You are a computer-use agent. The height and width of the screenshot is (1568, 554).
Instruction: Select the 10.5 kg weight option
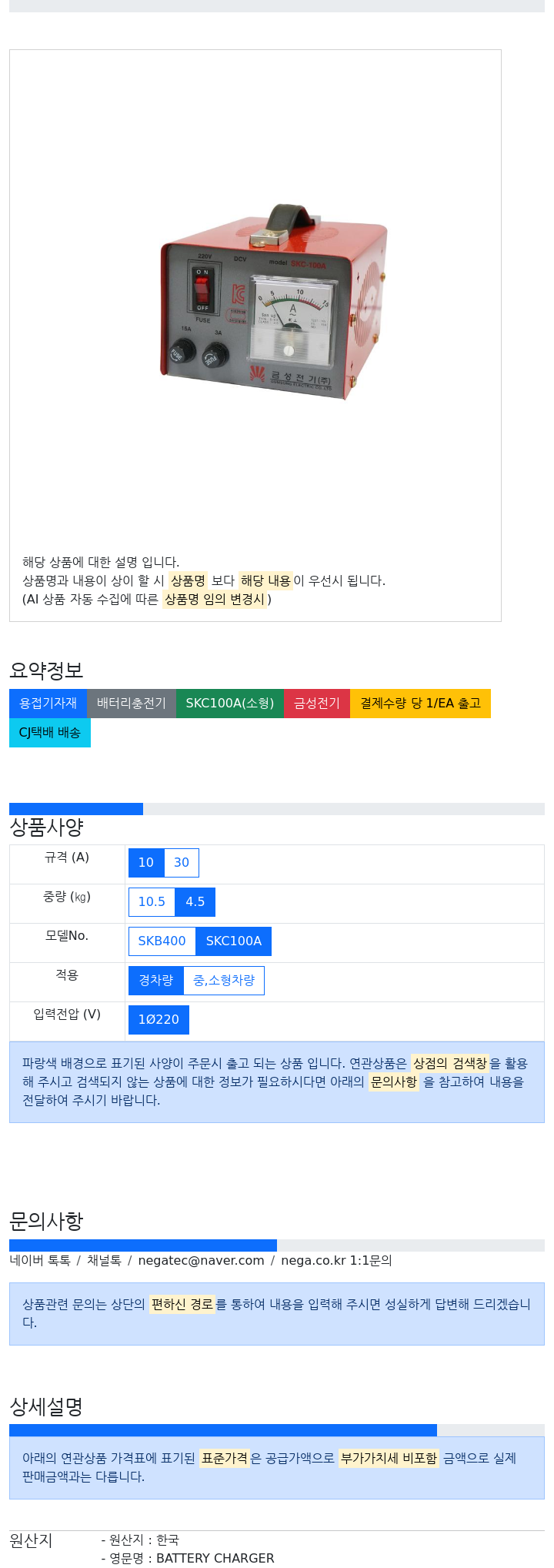[x=152, y=902]
